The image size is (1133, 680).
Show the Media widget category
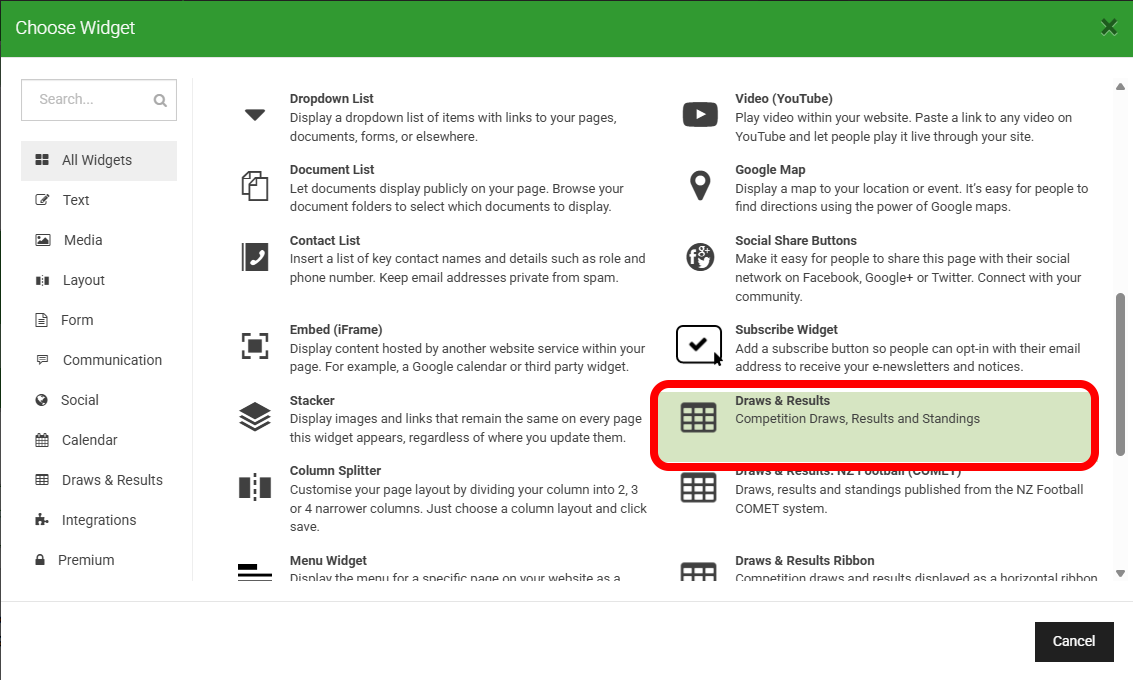tap(83, 240)
